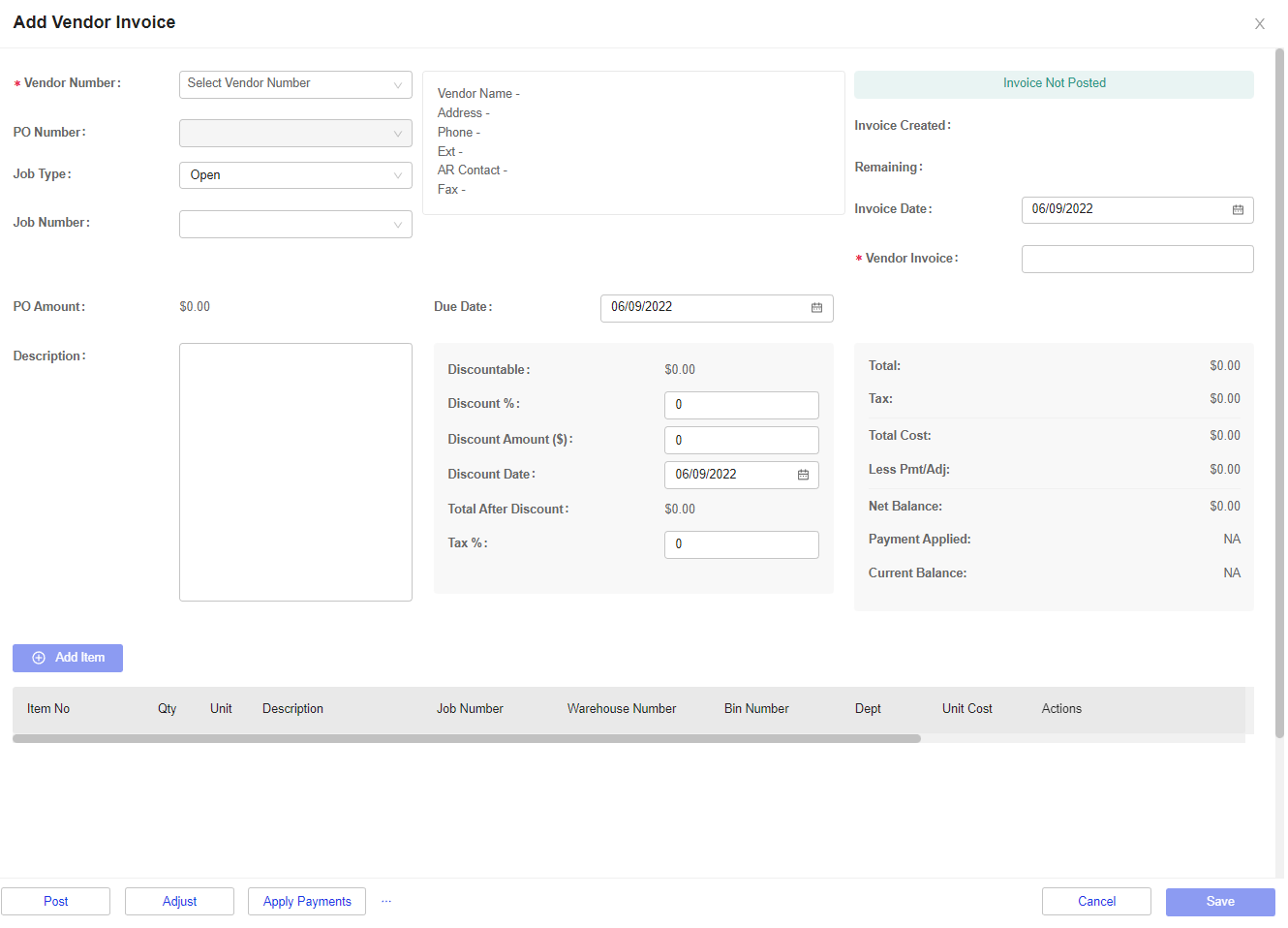Screen dimensions: 1288x928
Task: Select Apply Payments
Action: (x=306, y=901)
